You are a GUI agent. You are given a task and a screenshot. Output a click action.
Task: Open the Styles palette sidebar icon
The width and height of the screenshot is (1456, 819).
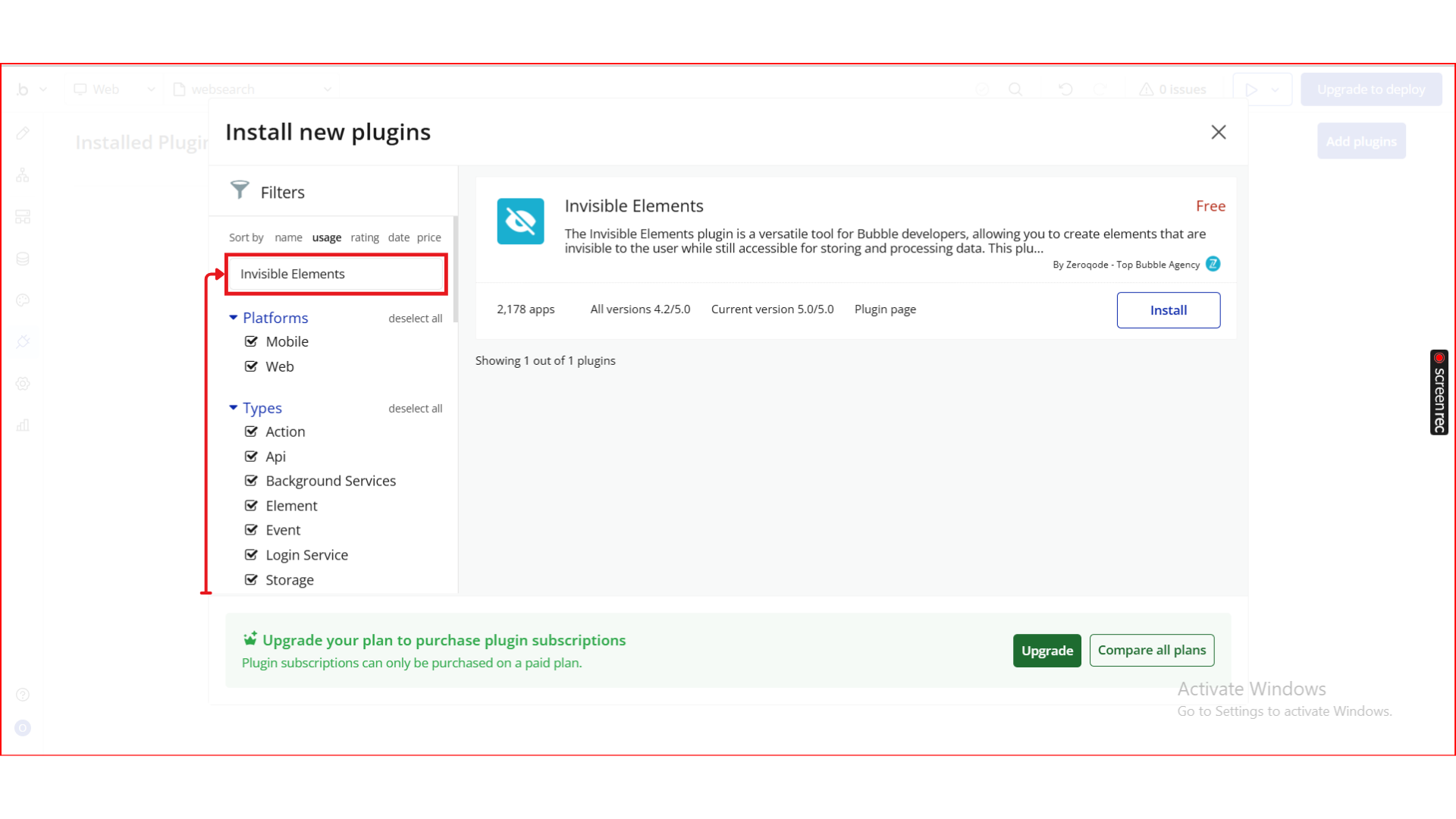tap(23, 300)
